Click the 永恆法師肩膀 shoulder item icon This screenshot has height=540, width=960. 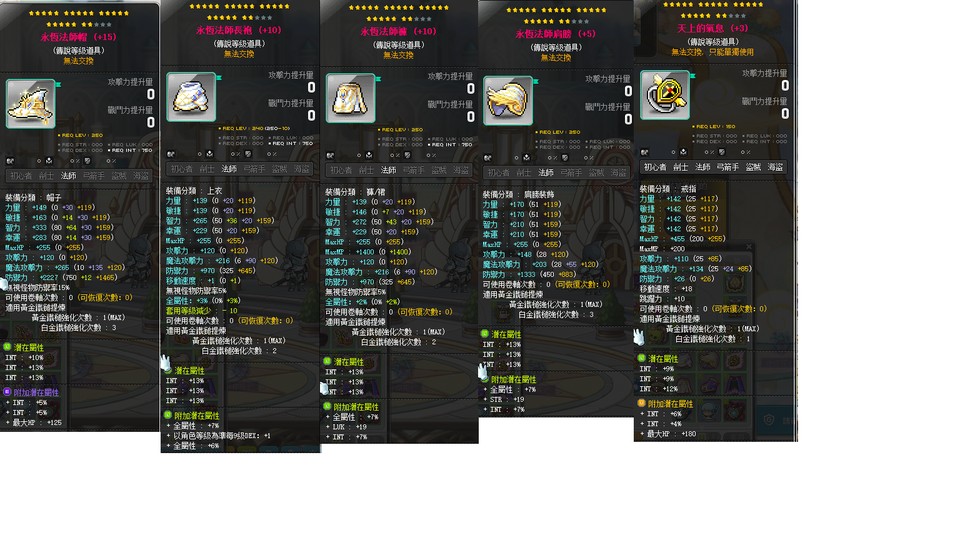508,100
